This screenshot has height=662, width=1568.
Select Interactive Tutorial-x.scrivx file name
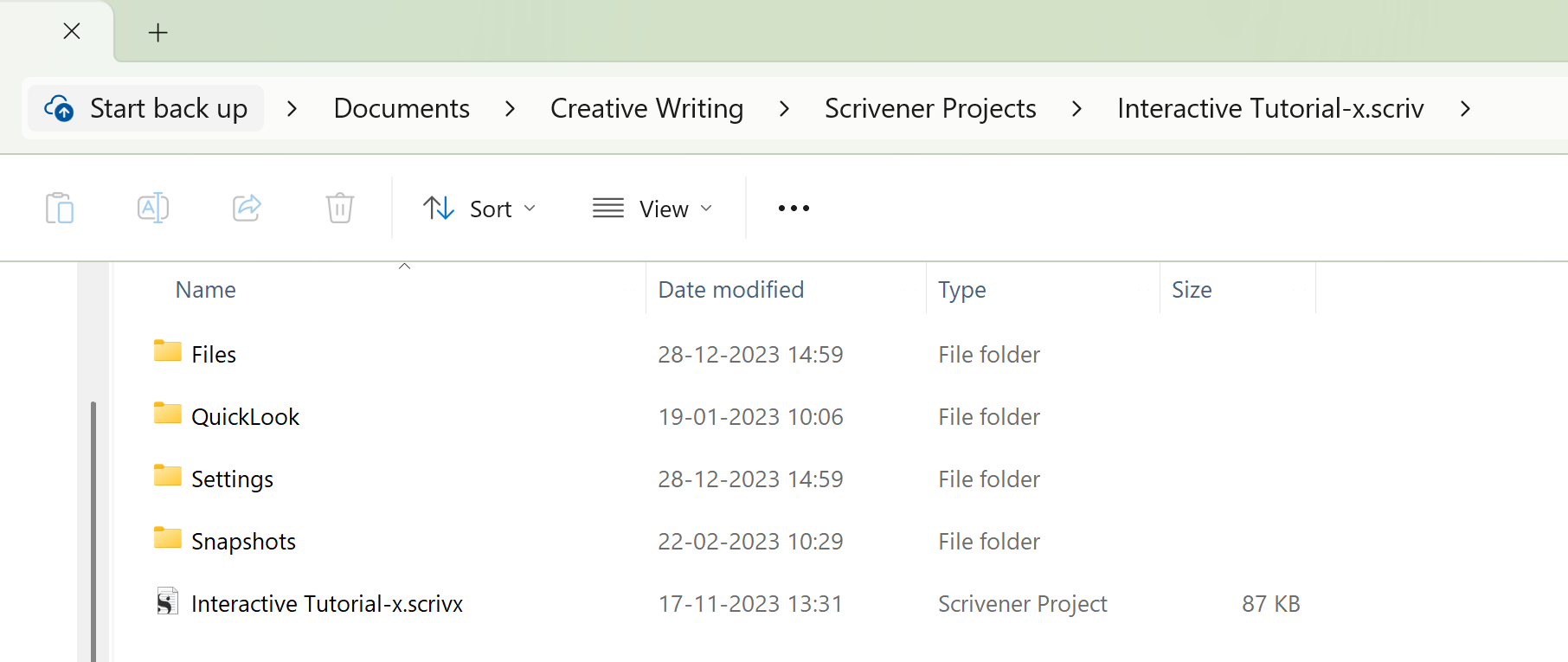point(327,604)
